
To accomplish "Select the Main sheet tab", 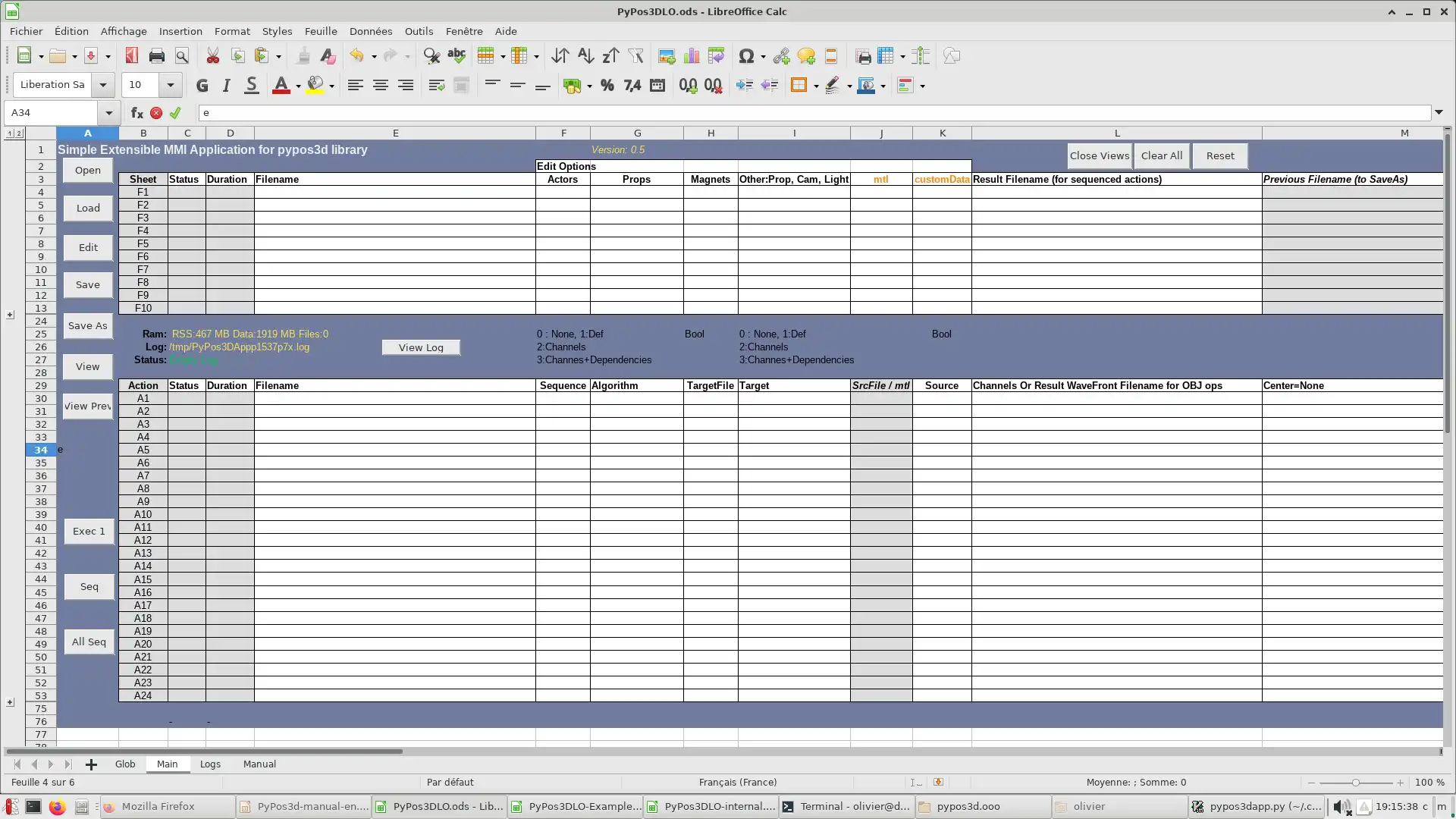I will tap(167, 764).
